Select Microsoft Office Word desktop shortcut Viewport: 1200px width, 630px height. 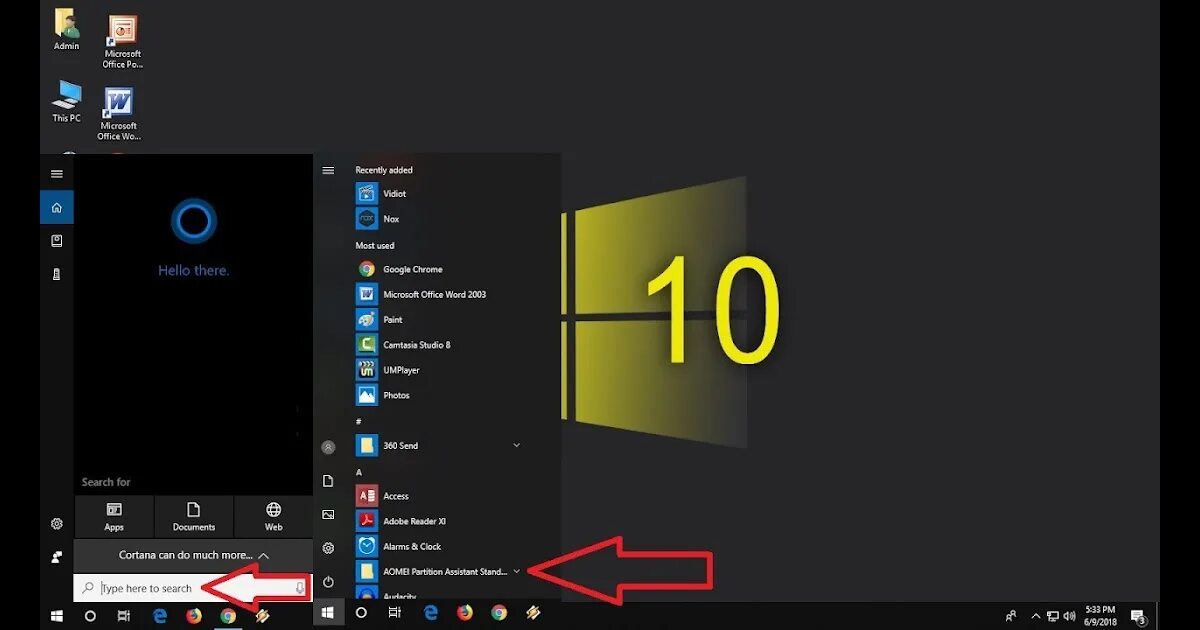pos(119,114)
